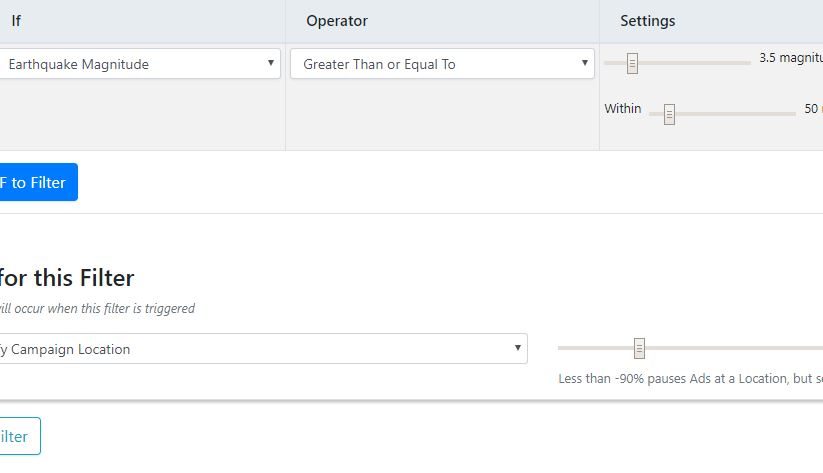823x473 pixels.
Task: Open the Earthquake Magnitude condition dropdown
Action: [140, 64]
